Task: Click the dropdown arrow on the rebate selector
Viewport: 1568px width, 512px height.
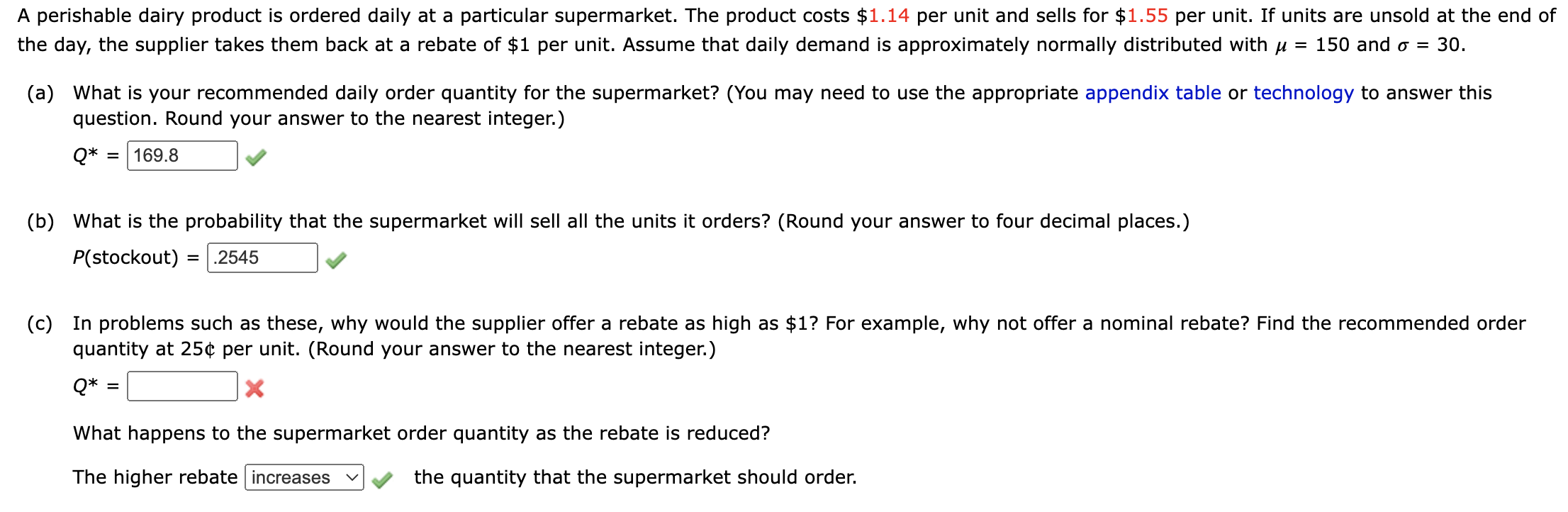Action: [352, 478]
